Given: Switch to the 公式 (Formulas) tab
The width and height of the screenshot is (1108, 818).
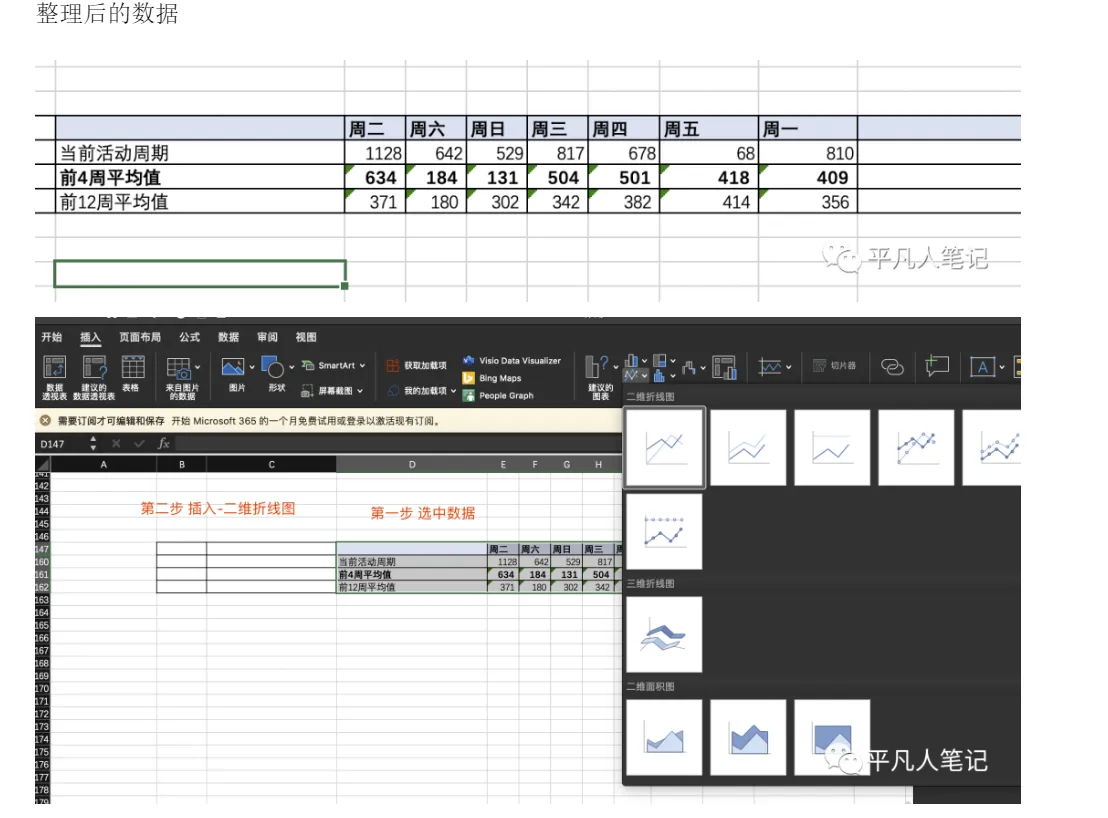Looking at the screenshot, I should (189, 337).
